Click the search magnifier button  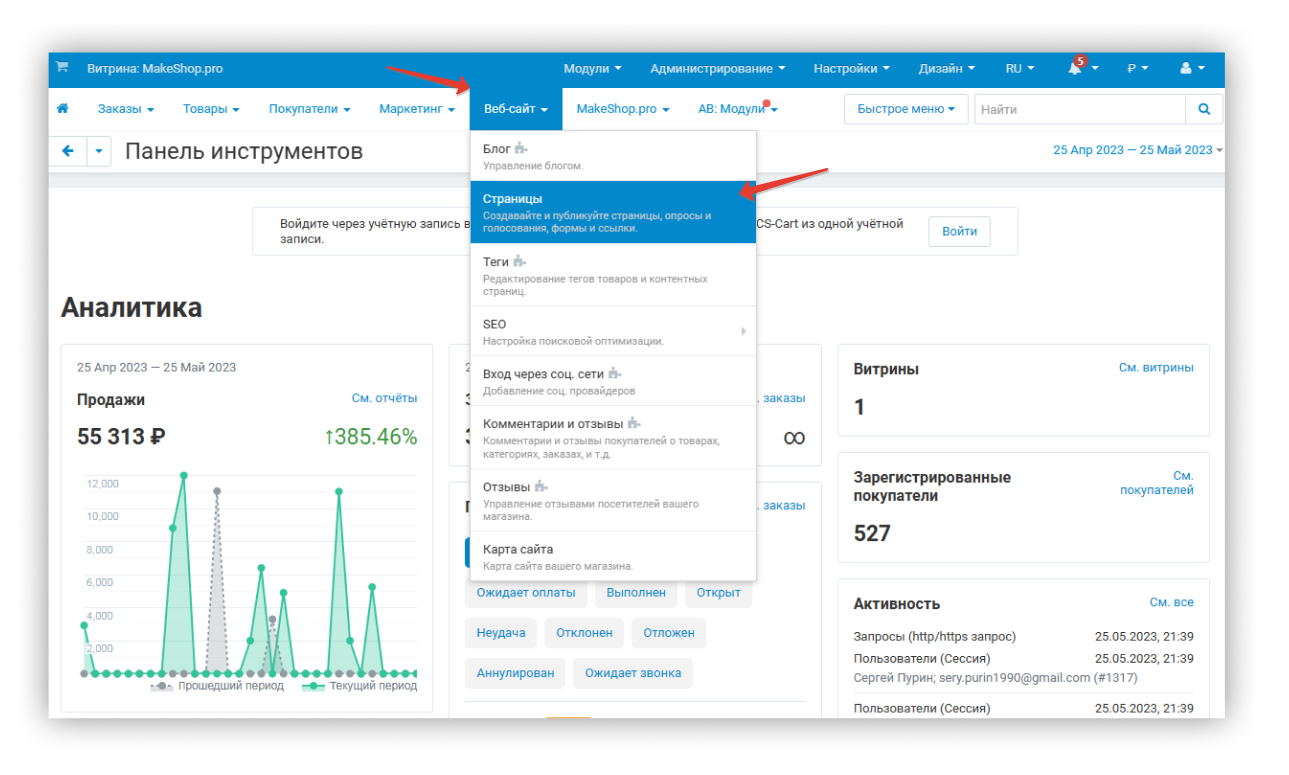[x=1204, y=109]
